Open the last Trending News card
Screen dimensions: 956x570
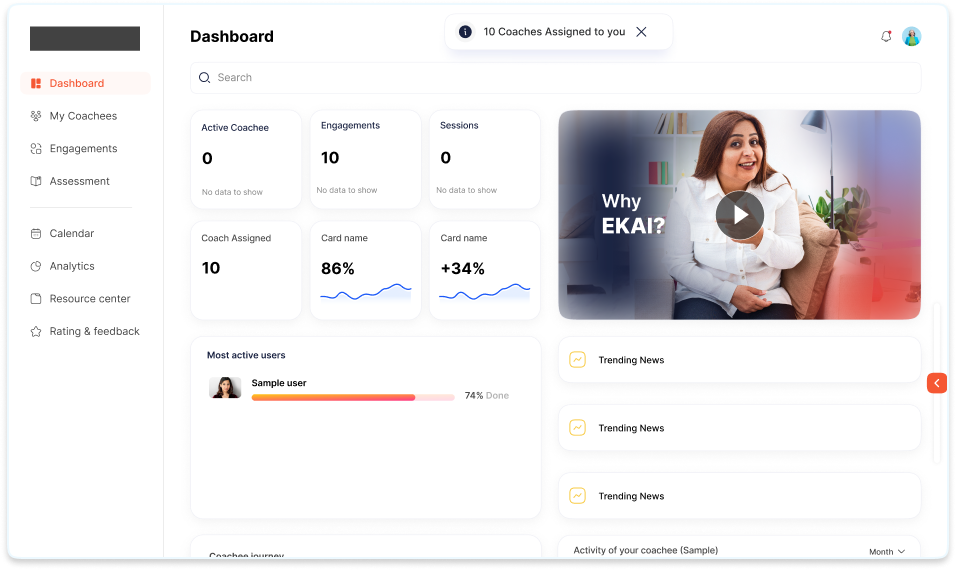click(739, 496)
